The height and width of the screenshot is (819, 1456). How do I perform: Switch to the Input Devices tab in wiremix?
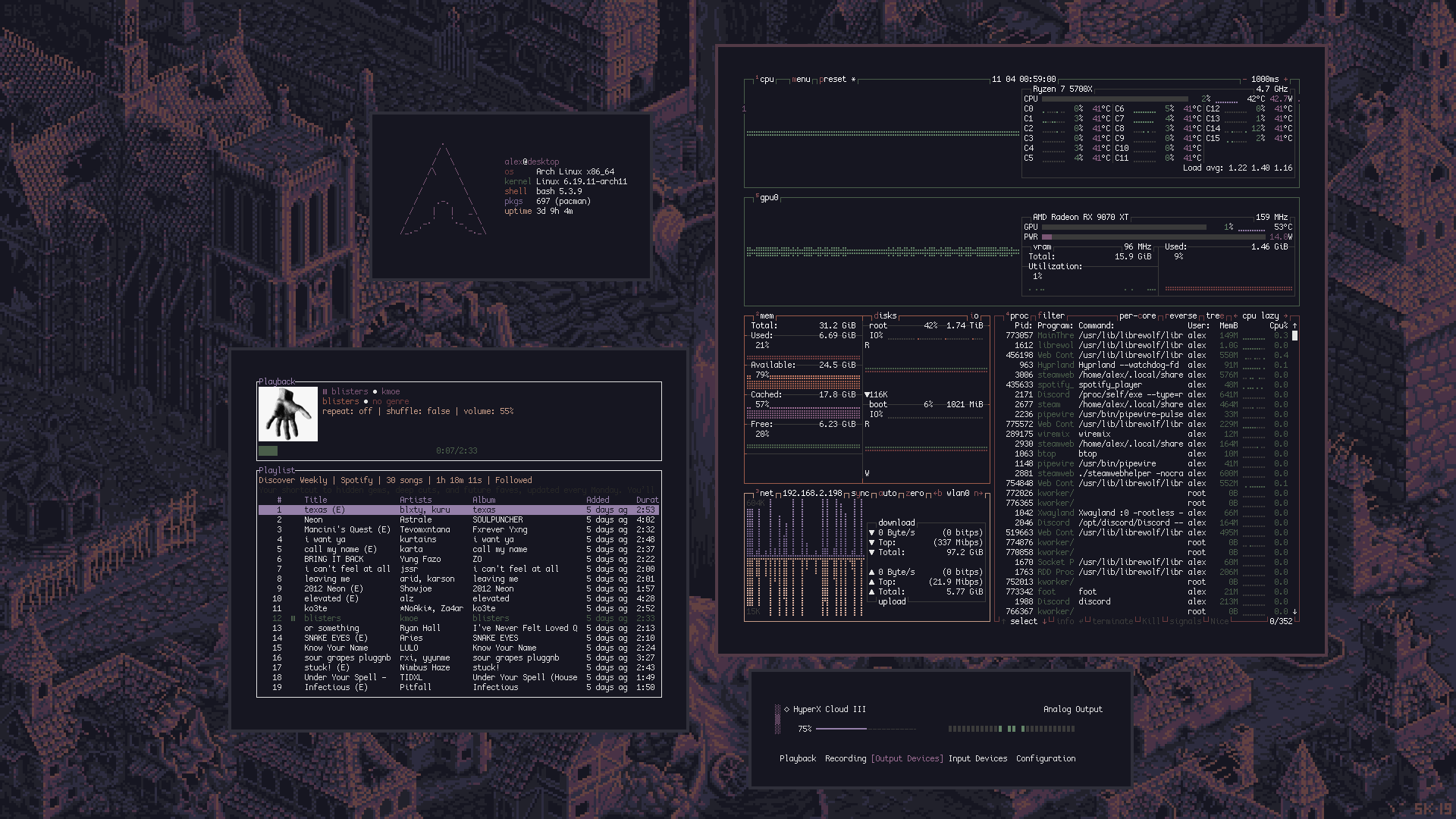pos(977,758)
